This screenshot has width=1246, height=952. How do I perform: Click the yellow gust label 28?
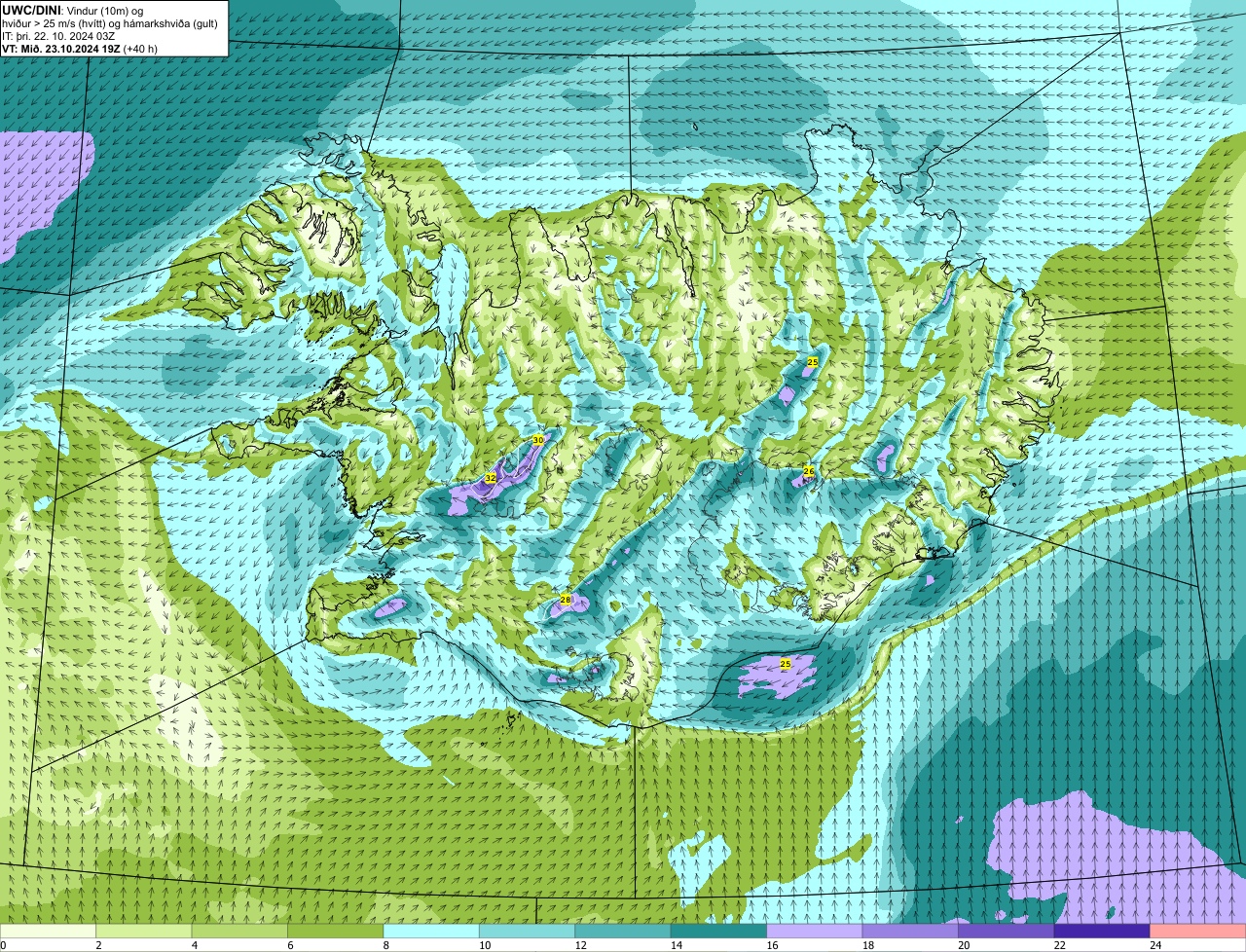565,600
